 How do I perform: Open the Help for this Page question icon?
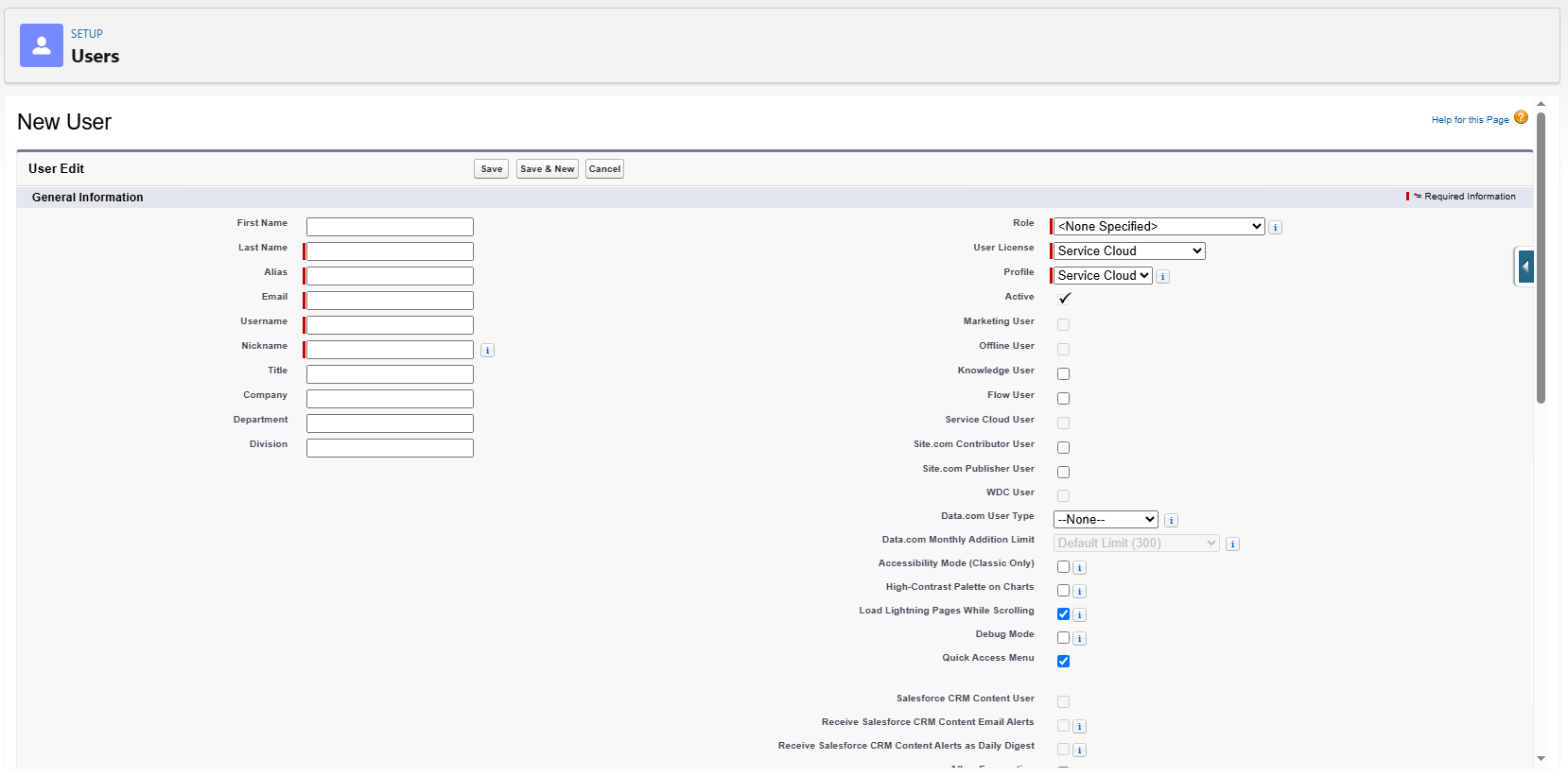coord(1521,117)
